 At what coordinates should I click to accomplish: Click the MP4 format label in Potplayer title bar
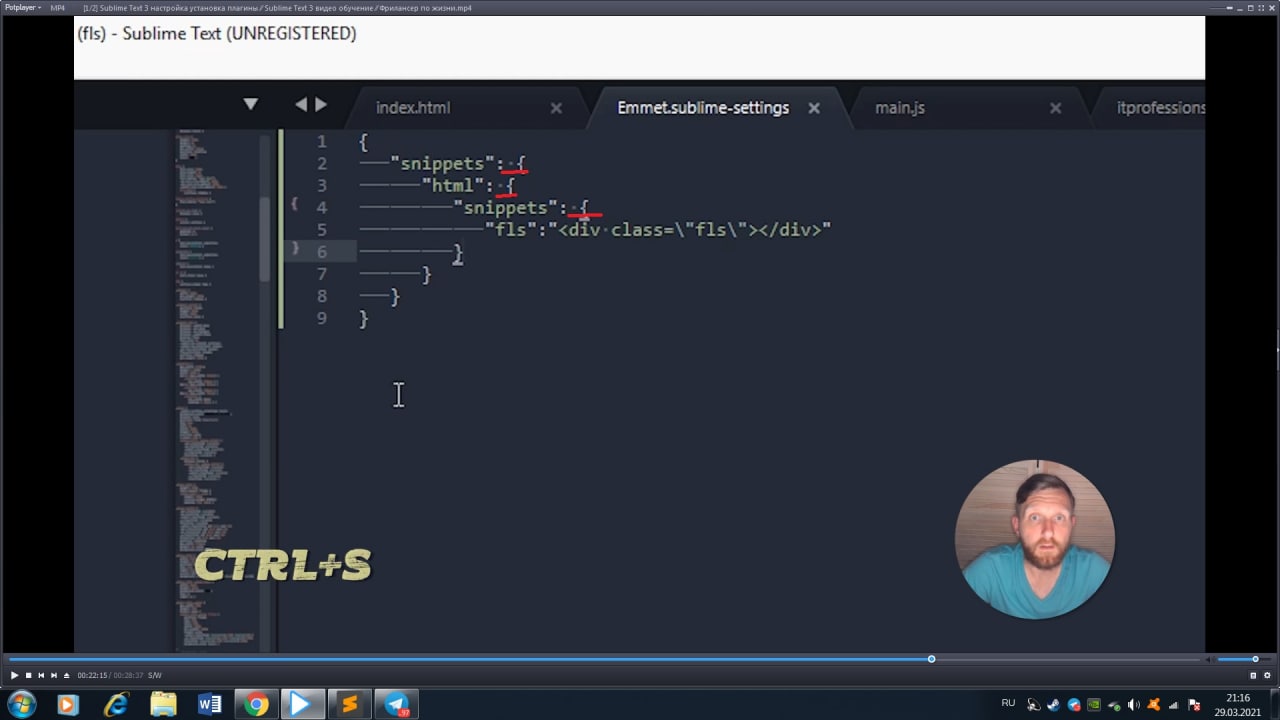click(x=58, y=8)
